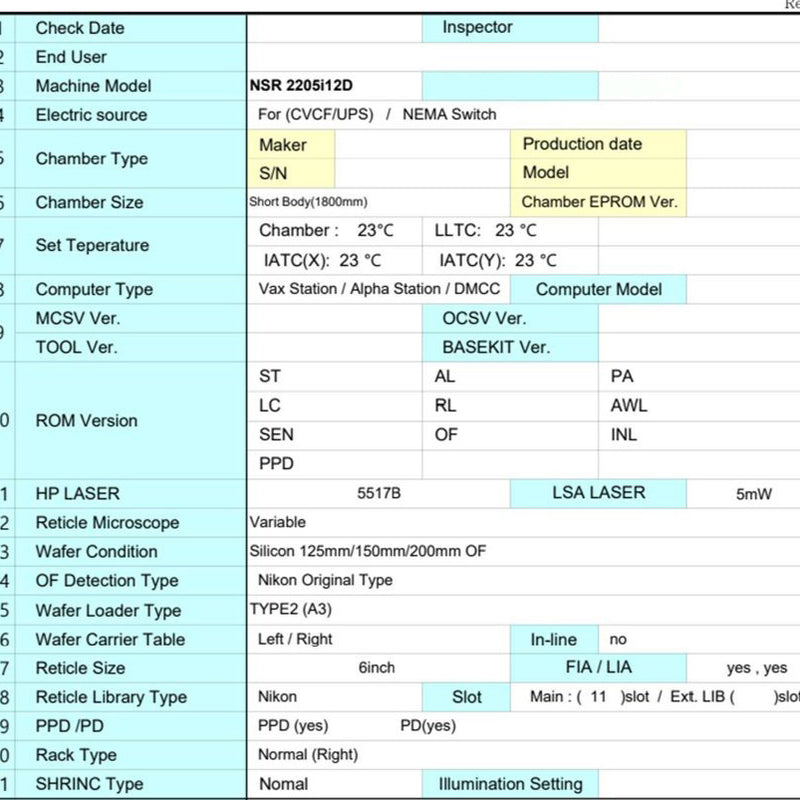Click the 'LLTC: 23 °C' cell
Viewport: 800px width, 800px height.
coord(510,231)
